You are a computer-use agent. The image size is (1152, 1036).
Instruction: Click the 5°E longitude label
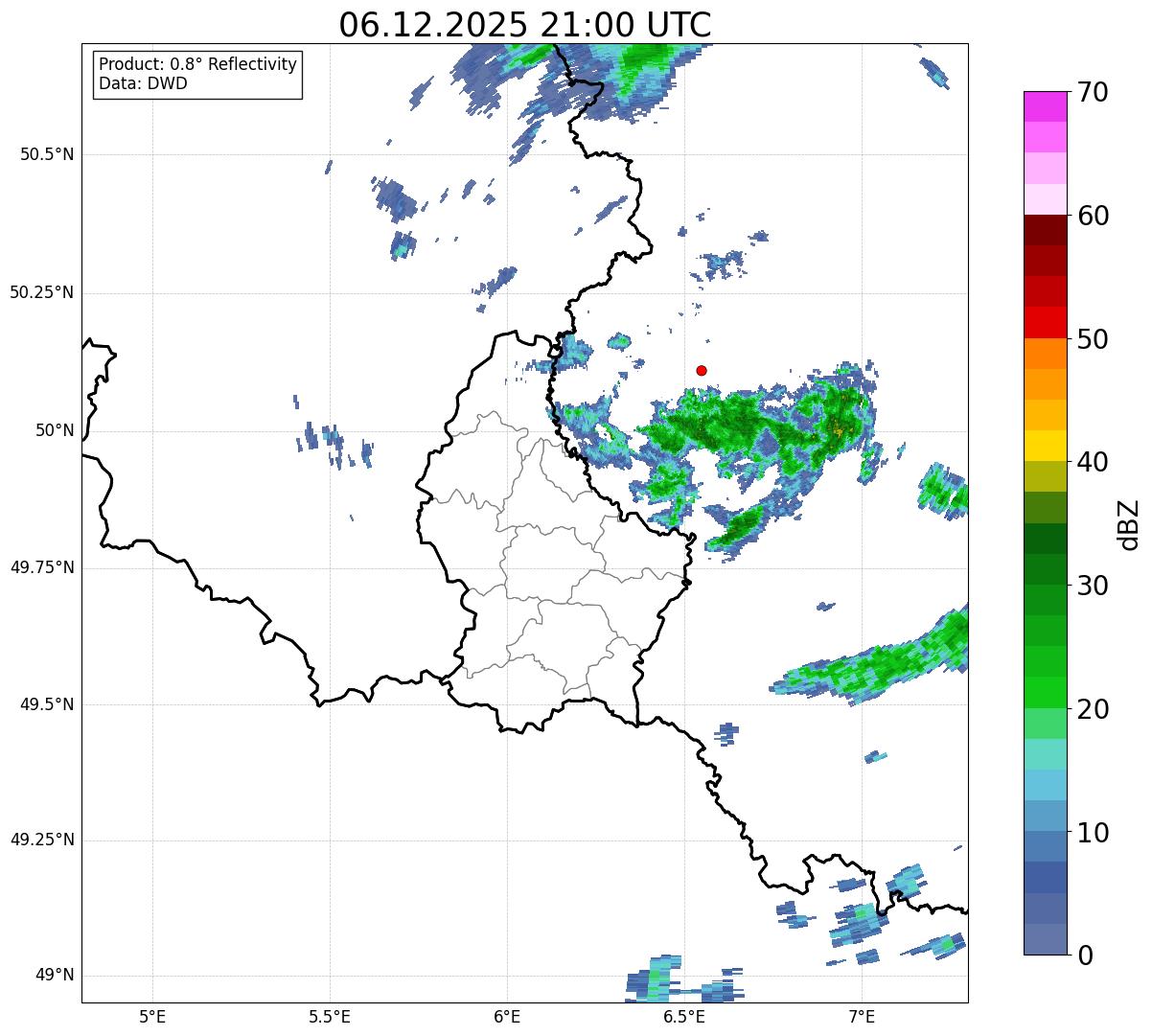[152, 1017]
